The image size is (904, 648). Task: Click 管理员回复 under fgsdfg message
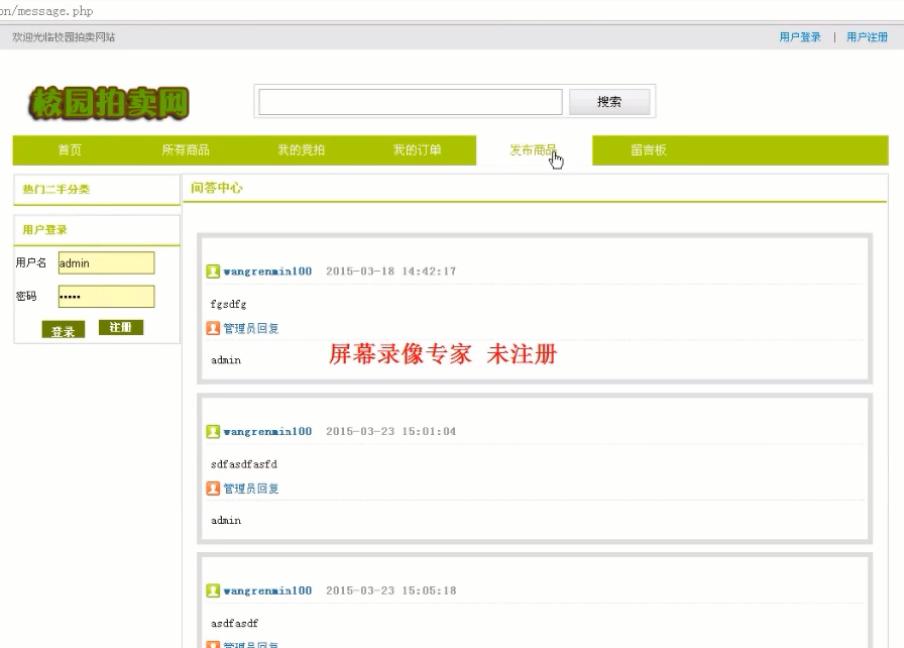pyautogui.click(x=251, y=328)
